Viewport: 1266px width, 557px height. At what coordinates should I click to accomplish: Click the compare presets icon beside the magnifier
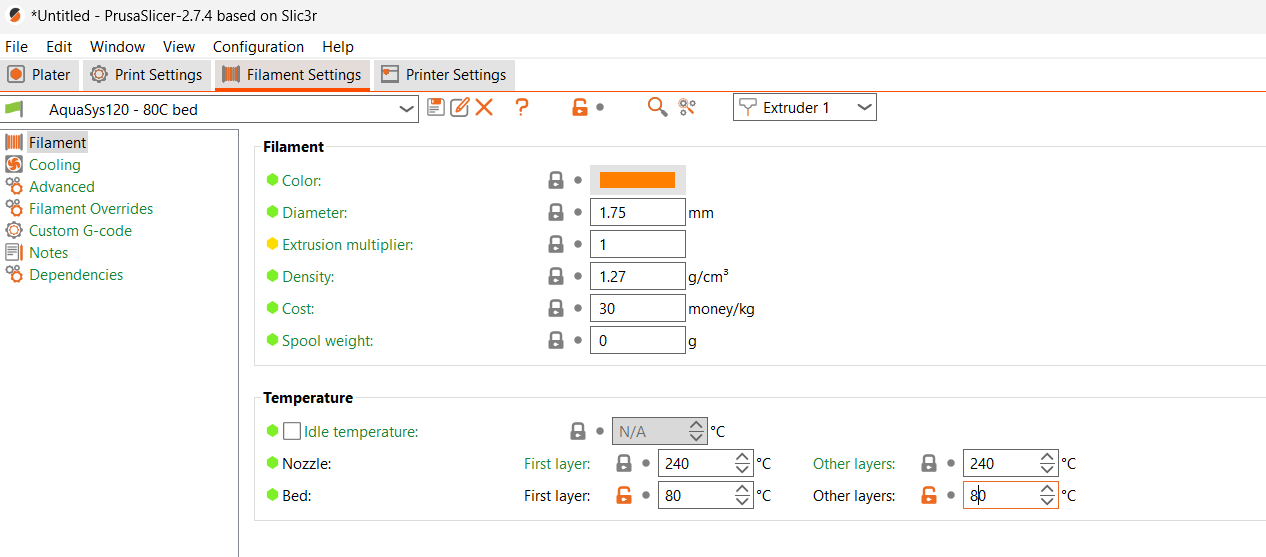click(x=686, y=107)
